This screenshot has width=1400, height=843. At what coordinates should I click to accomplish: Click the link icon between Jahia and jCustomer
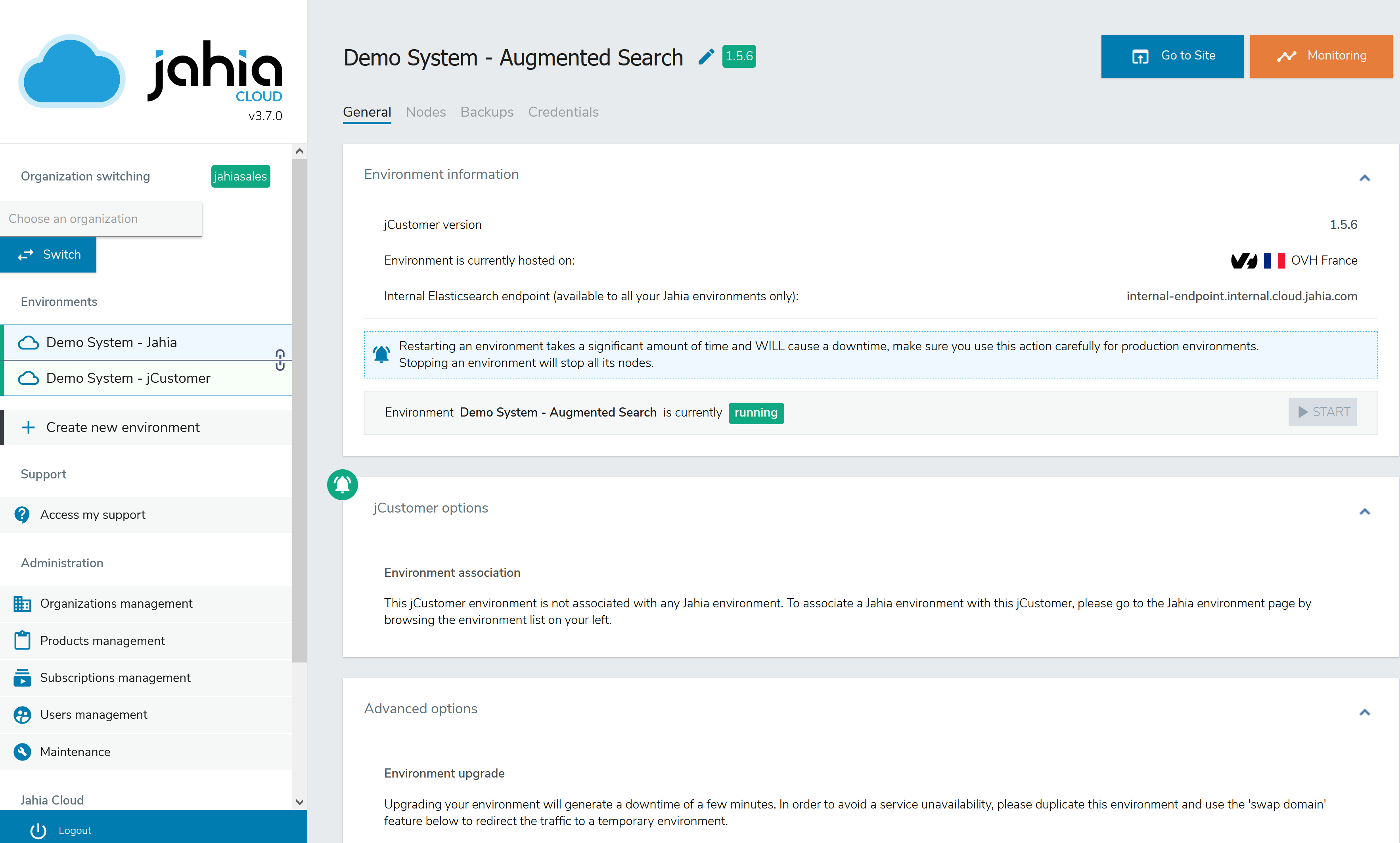280,360
